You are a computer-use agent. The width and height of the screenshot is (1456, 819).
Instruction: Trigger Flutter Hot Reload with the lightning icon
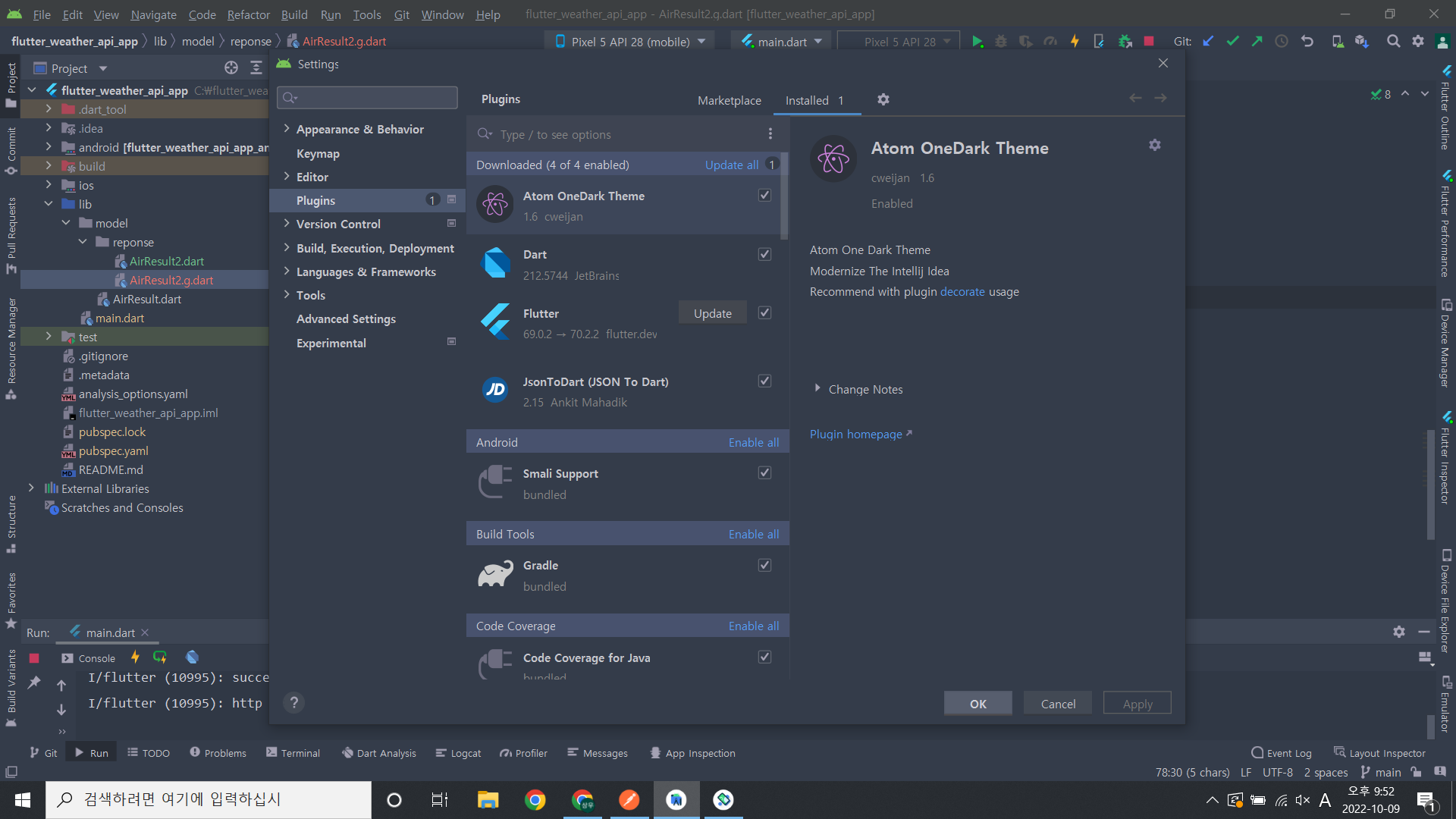point(1075,41)
